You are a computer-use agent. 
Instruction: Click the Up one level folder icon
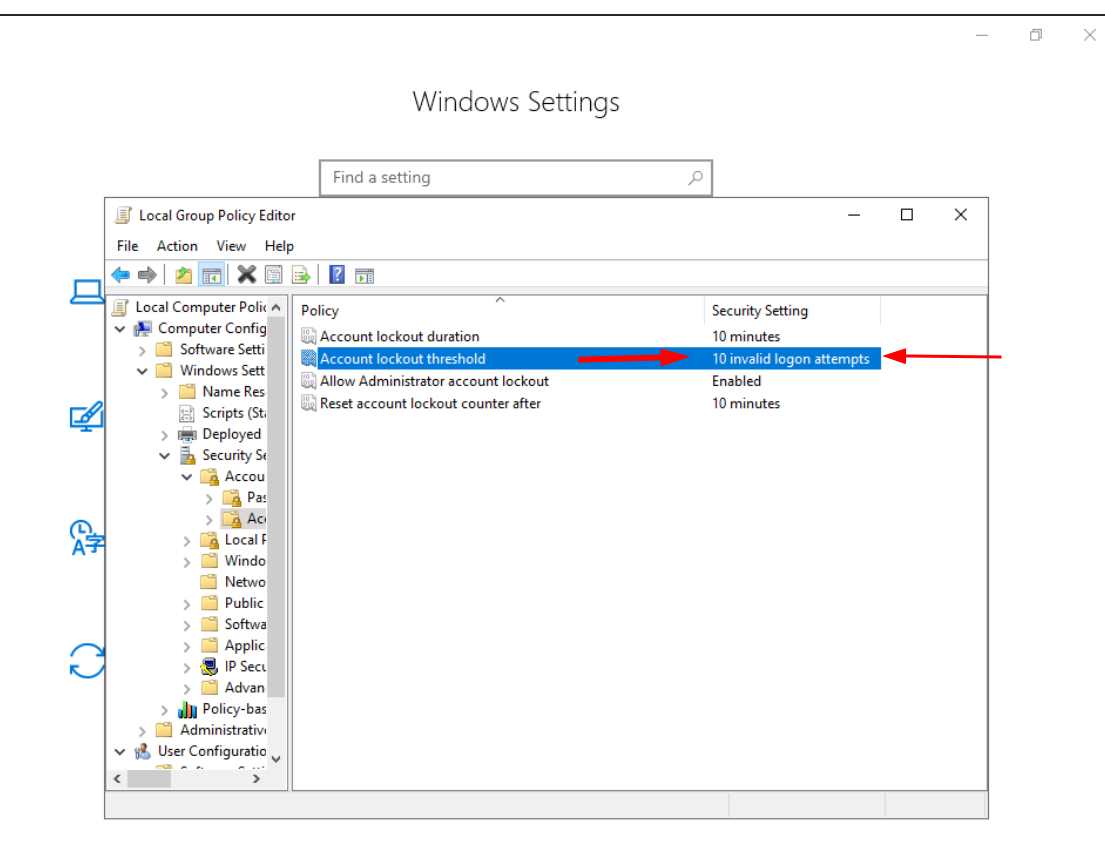pyautogui.click(x=183, y=275)
